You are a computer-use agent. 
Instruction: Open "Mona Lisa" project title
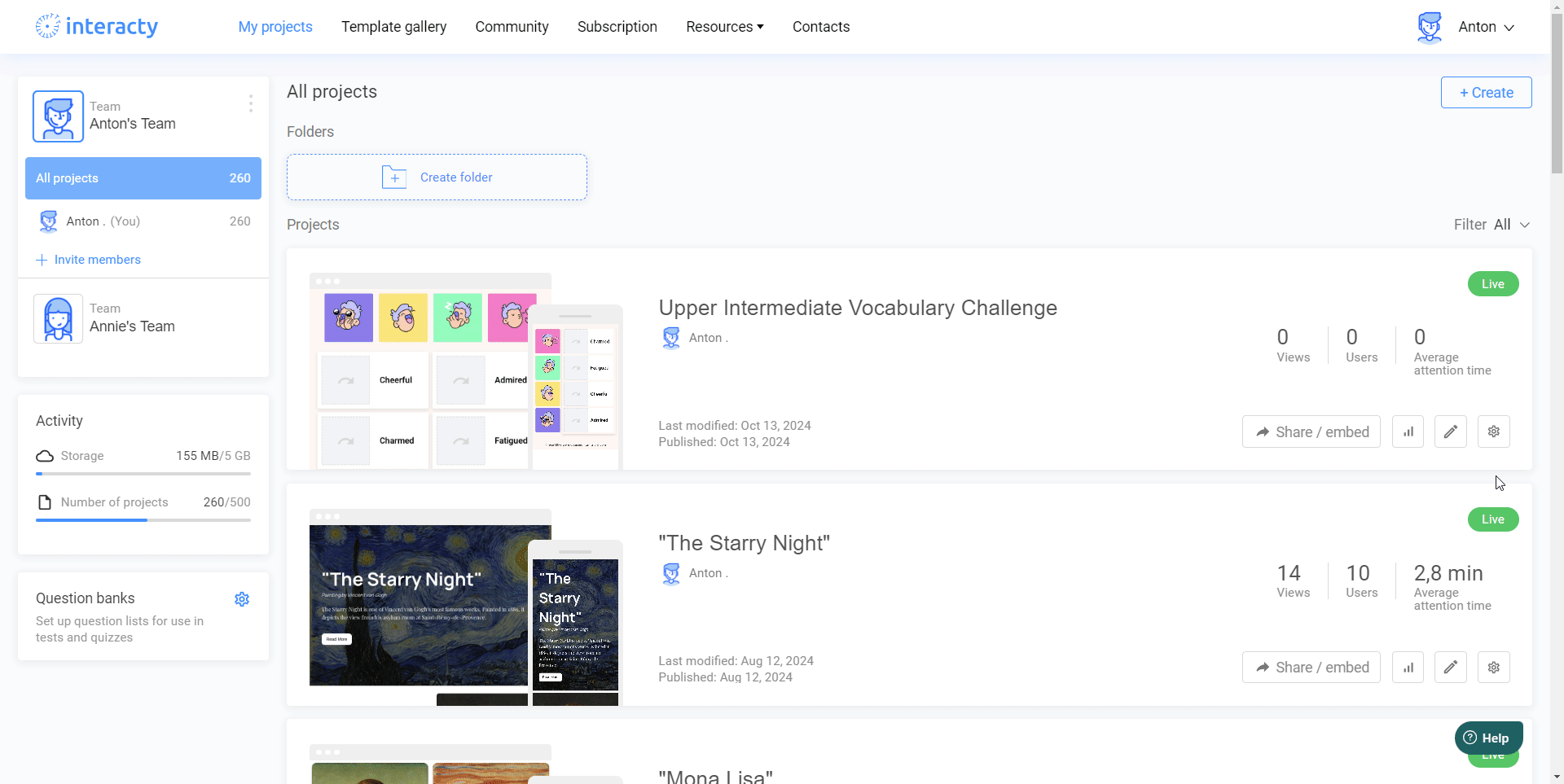[x=715, y=777]
